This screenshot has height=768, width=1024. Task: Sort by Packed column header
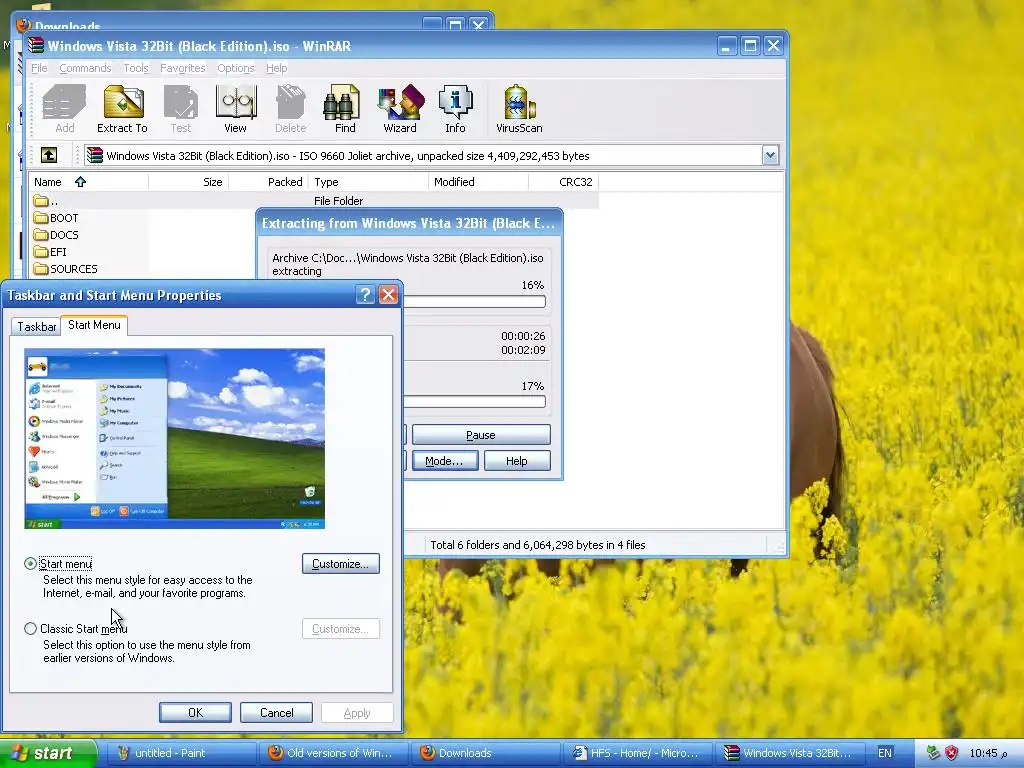pos(268,182)
